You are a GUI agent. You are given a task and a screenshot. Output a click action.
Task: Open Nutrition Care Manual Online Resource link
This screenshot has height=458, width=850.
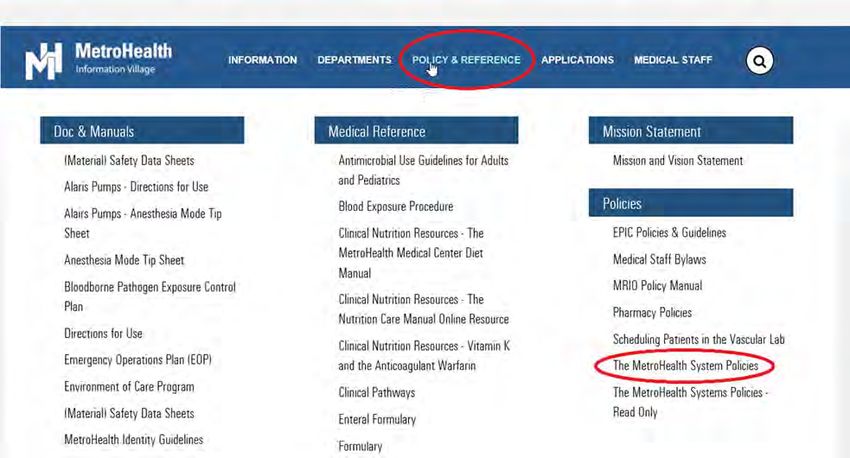(423, 309)
